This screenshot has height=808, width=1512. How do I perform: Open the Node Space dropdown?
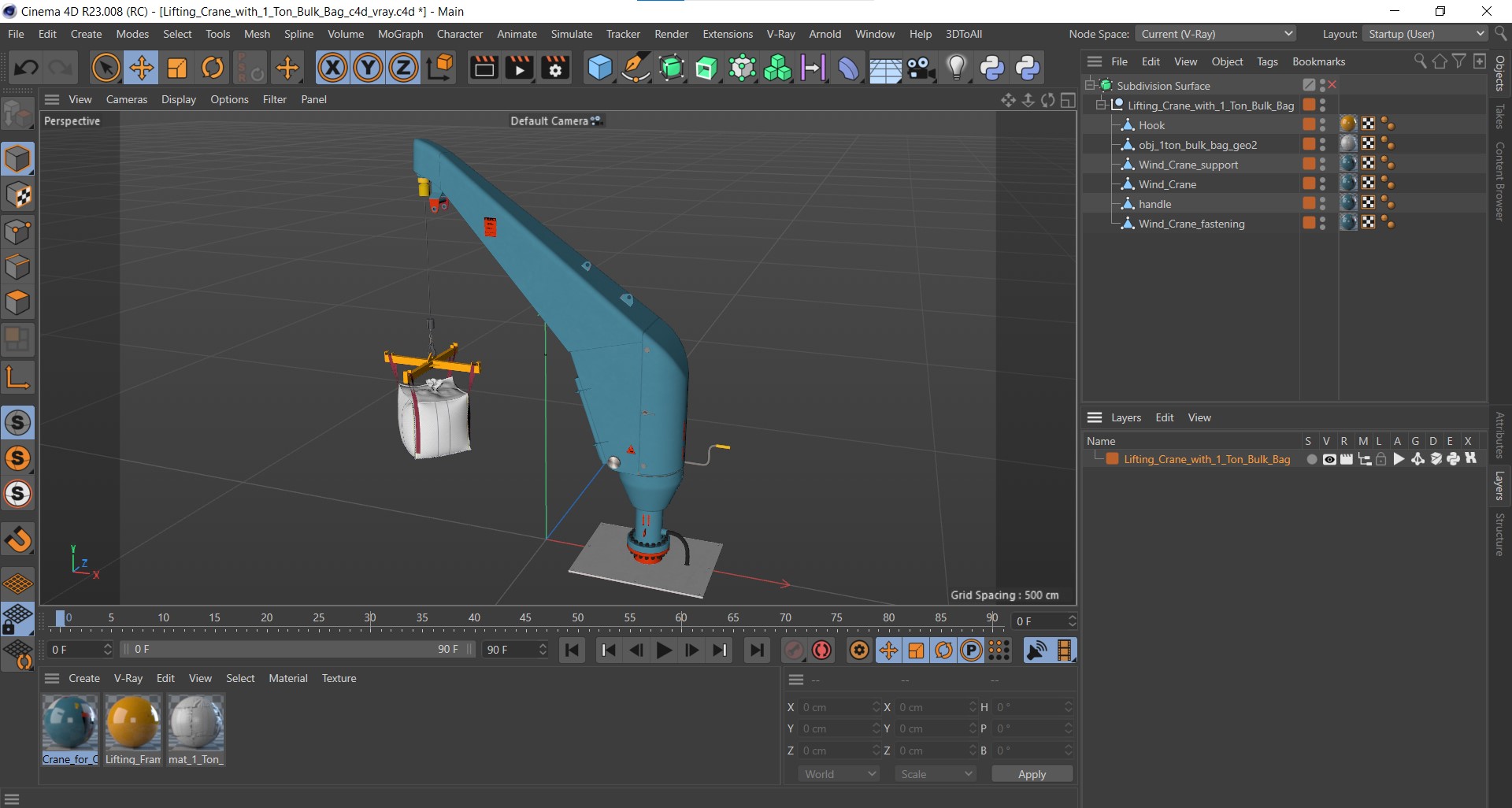[1216, 34]
